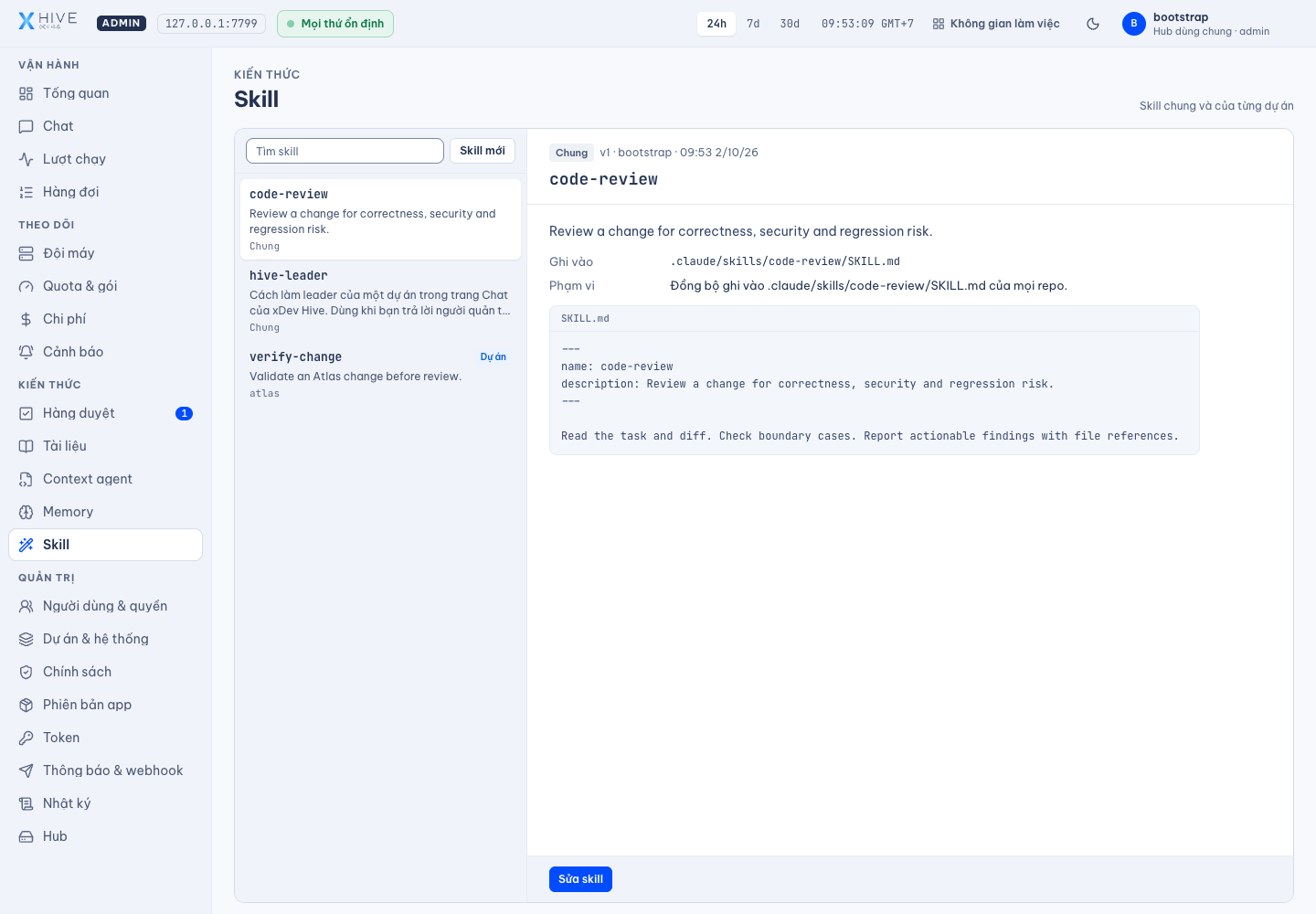
Task: Select the code-review skill in the list
Action: (380, 219)
